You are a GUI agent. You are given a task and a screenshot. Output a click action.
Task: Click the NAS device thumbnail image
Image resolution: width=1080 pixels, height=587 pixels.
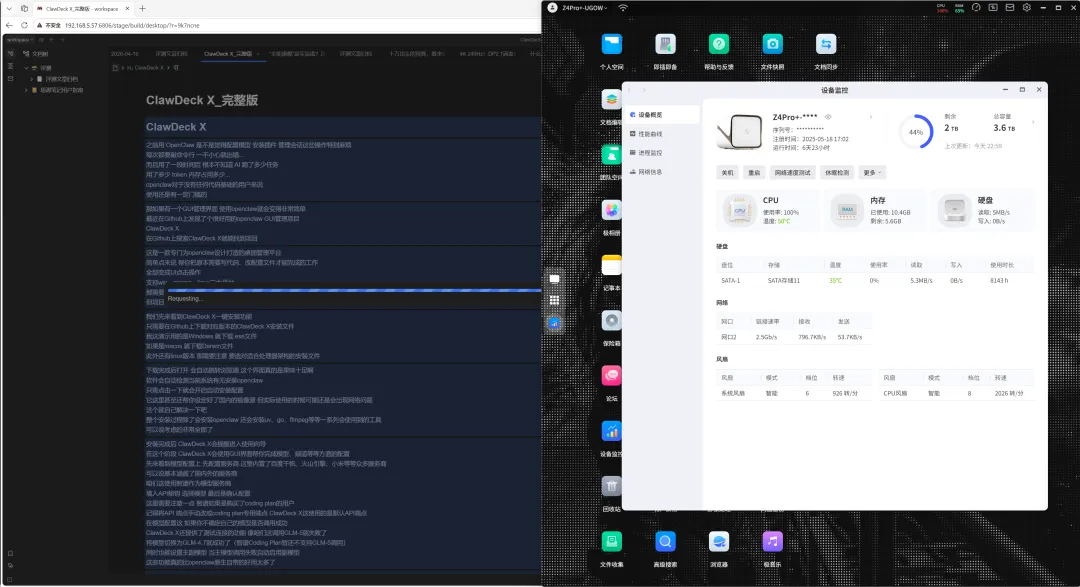pos(740,131)
